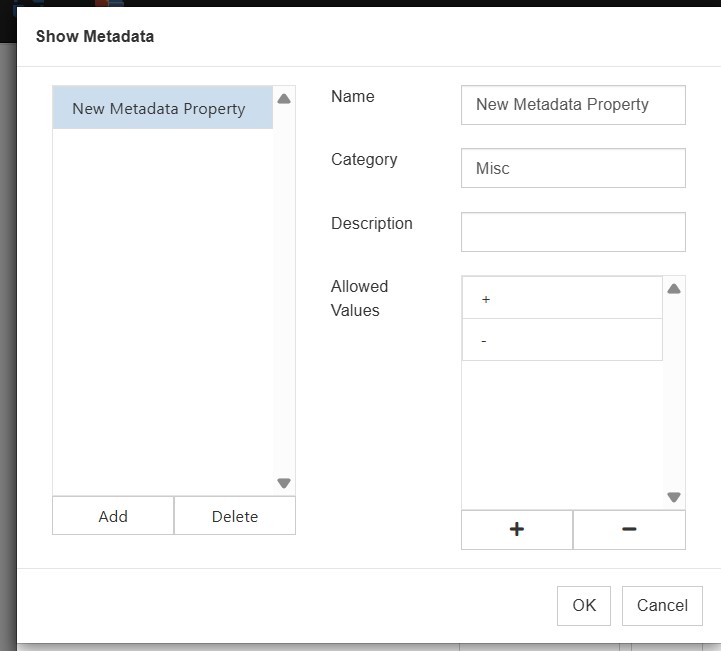Click the property list scroll up arrow
This screenshot has height=651, width=721.
284,99
